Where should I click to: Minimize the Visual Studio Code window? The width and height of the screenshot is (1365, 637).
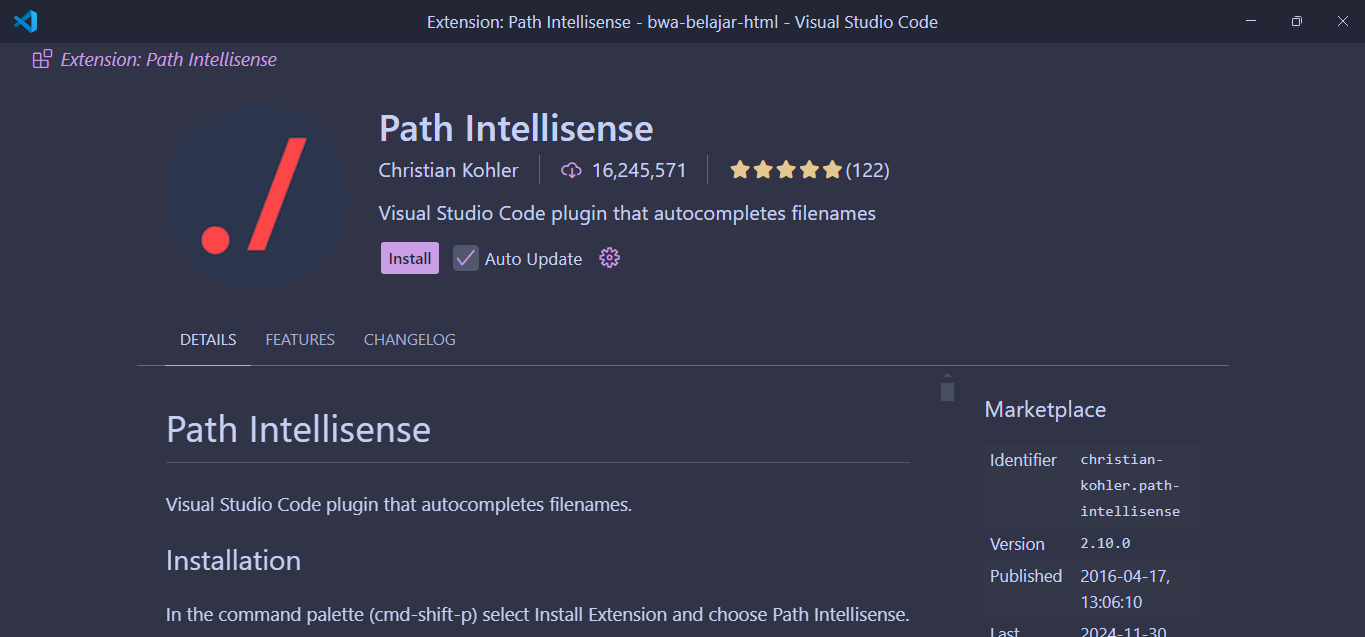point(1250,21)
